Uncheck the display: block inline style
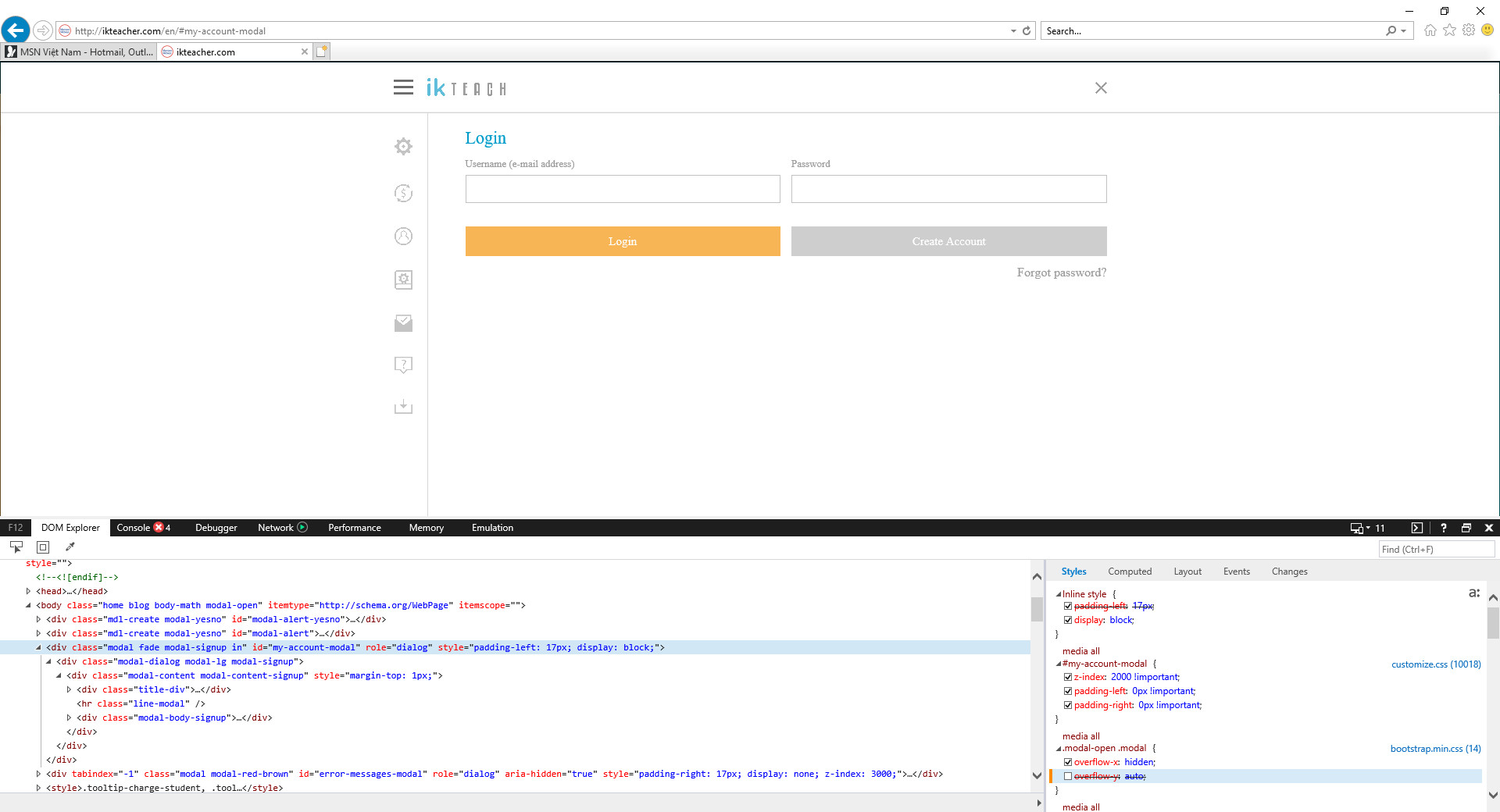The height and width of the screenshot is (812, 1500). 1068,620
